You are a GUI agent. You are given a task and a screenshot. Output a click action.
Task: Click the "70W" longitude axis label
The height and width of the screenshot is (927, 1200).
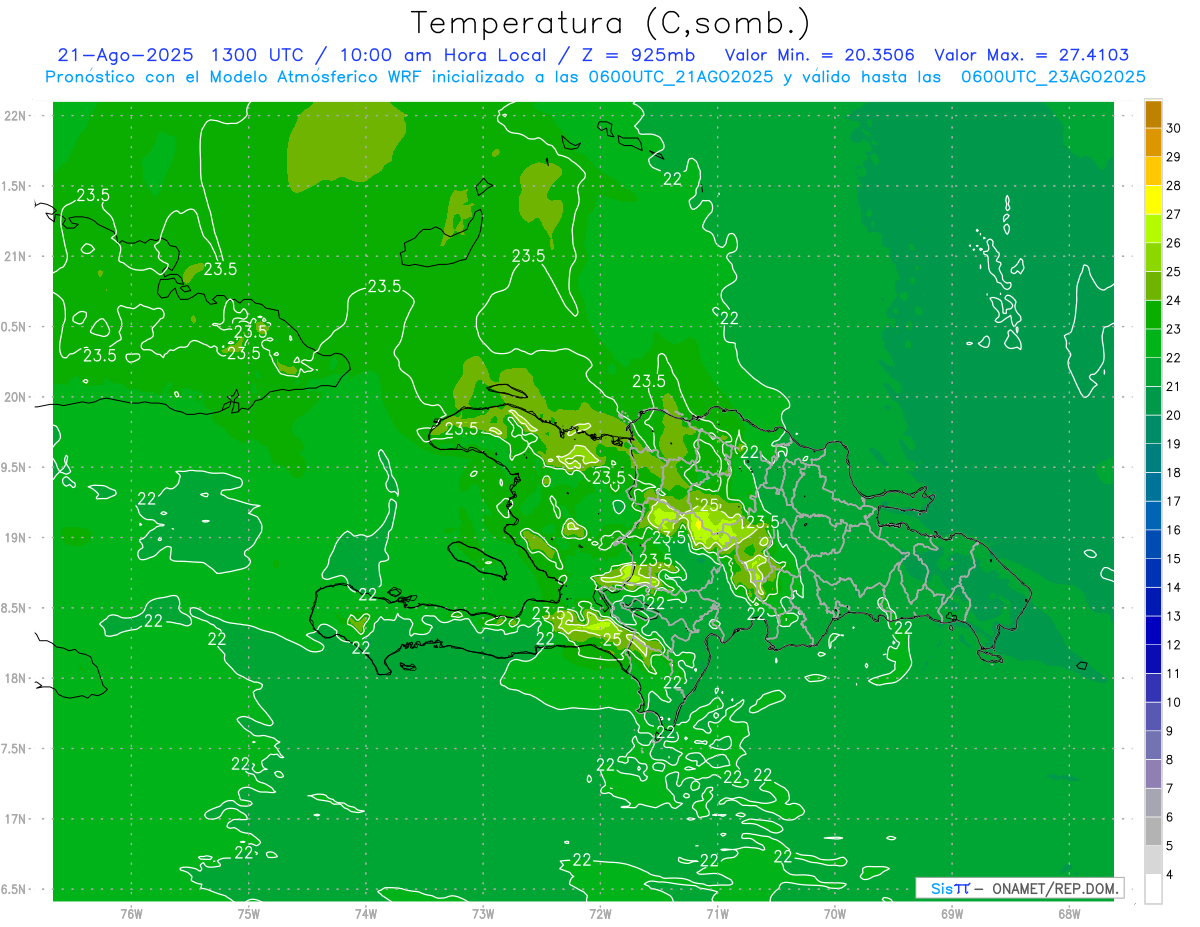point(834,913)
